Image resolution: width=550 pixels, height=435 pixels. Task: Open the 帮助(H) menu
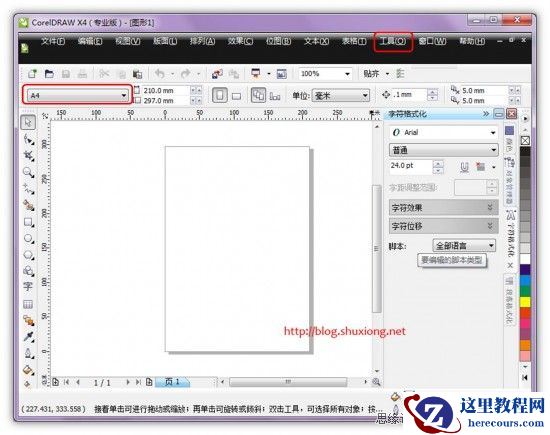pyautogui.click(x=472, y=41)
